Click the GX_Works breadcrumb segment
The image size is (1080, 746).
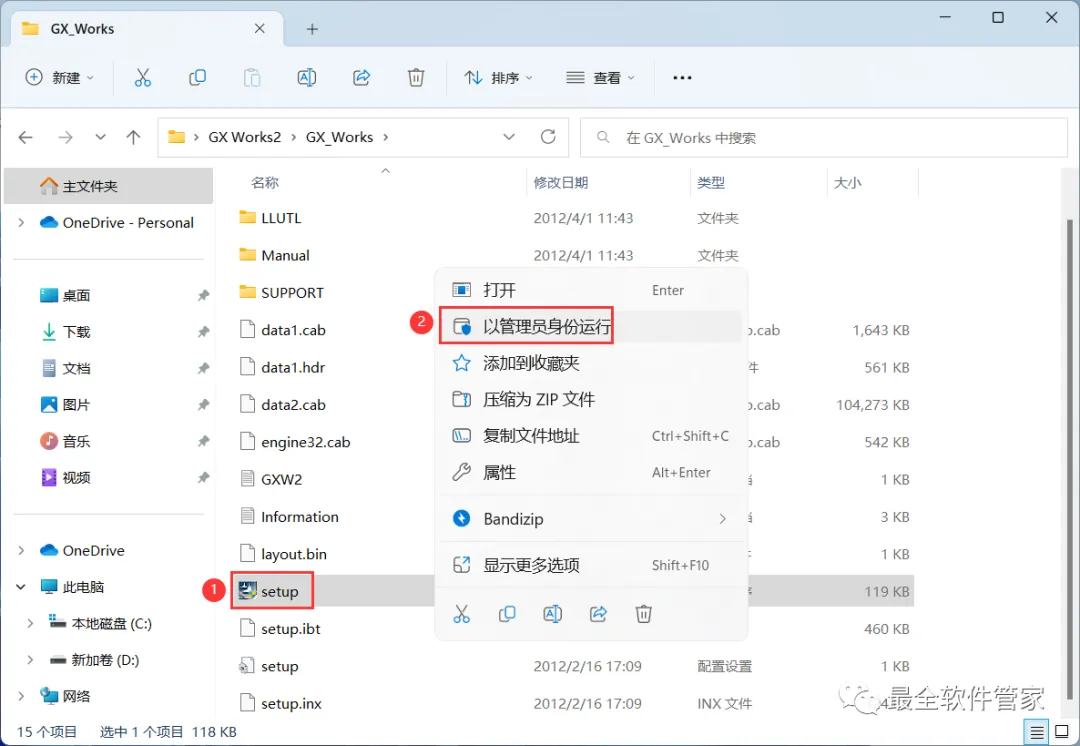pos(340,137)
